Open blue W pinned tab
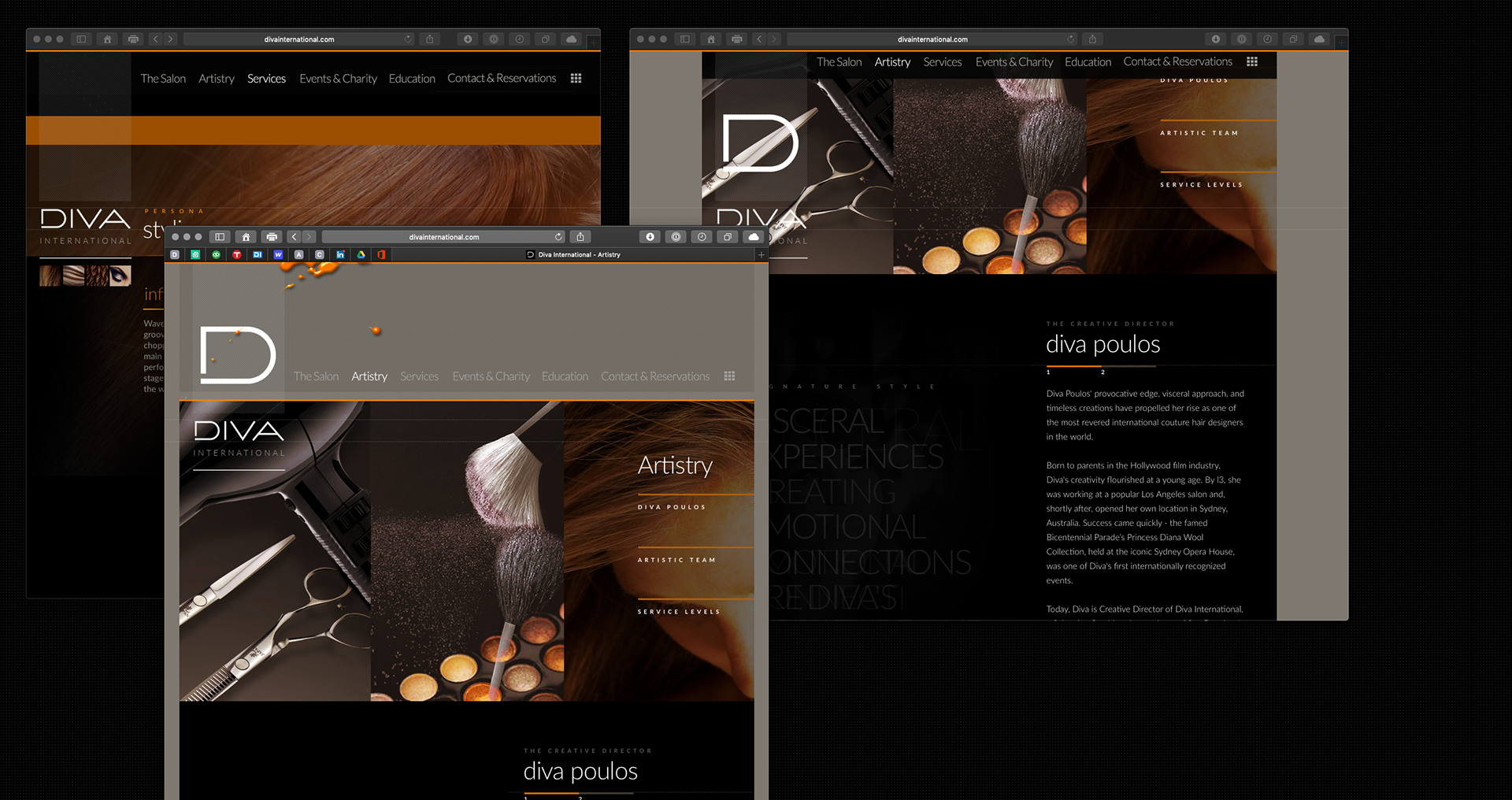This screenshot has width=1512, height=800. click(278, 255)
